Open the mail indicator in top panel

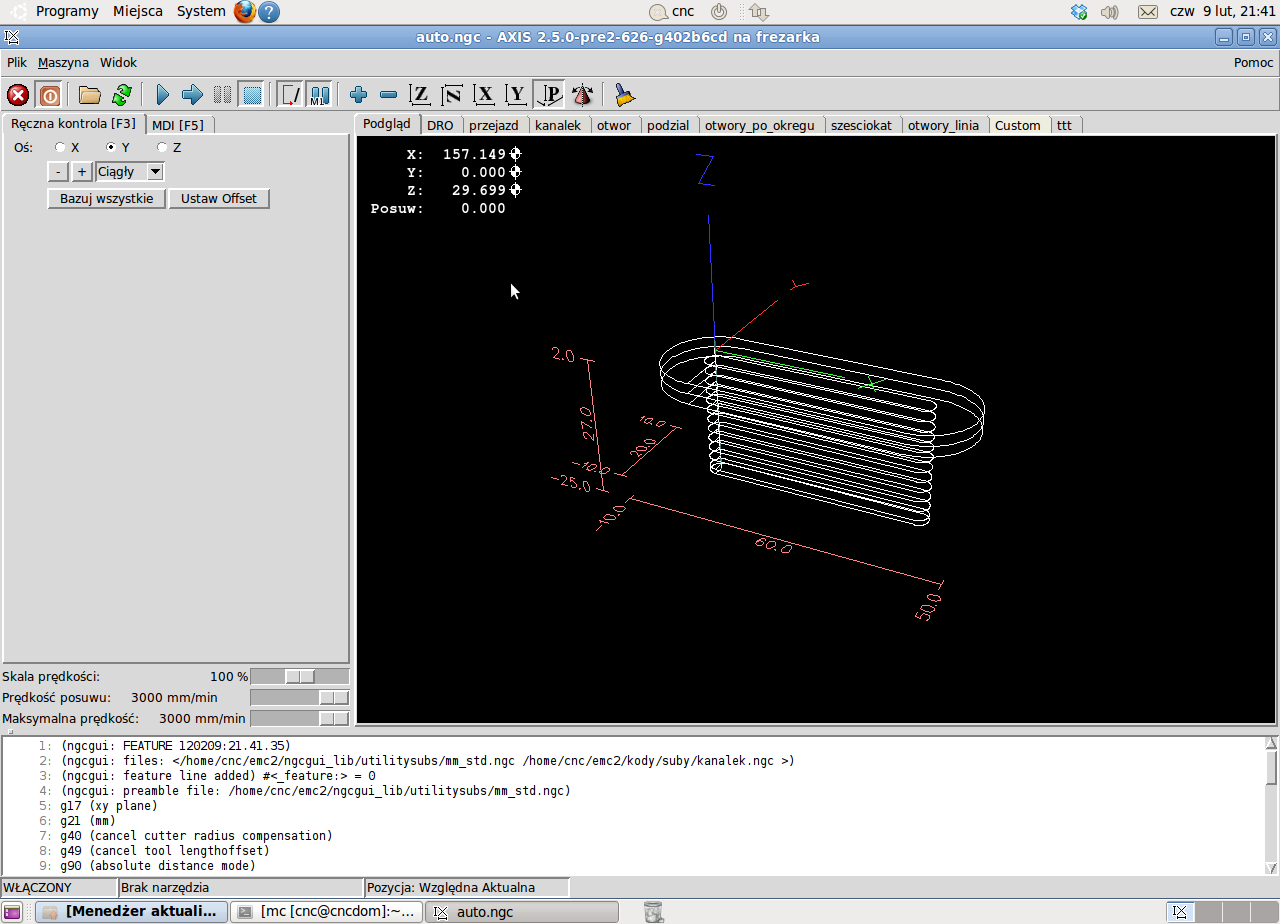pyautogui.click(x=1148, y=12)
